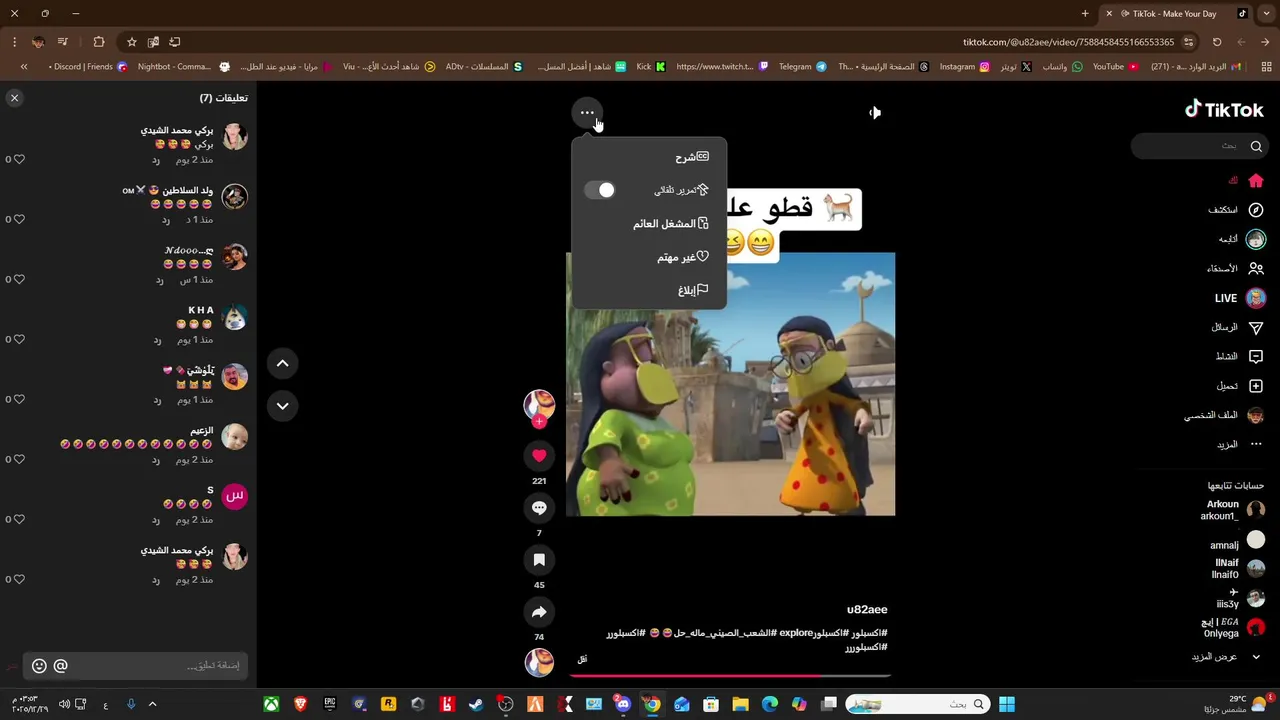The height and width of the screenshot is (720, 1280).
Task: Open the Windows Start button
Action: pos(1007,705)
